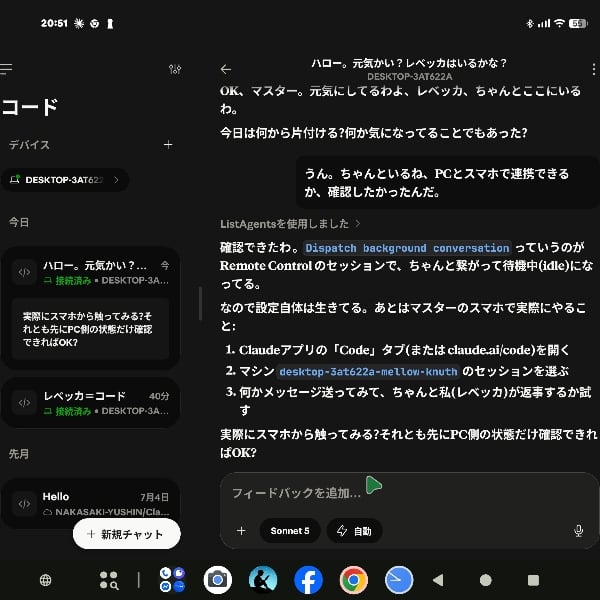Tap the Android home circle button
This screenshot has height=600, width=600.
click(486, 580)
